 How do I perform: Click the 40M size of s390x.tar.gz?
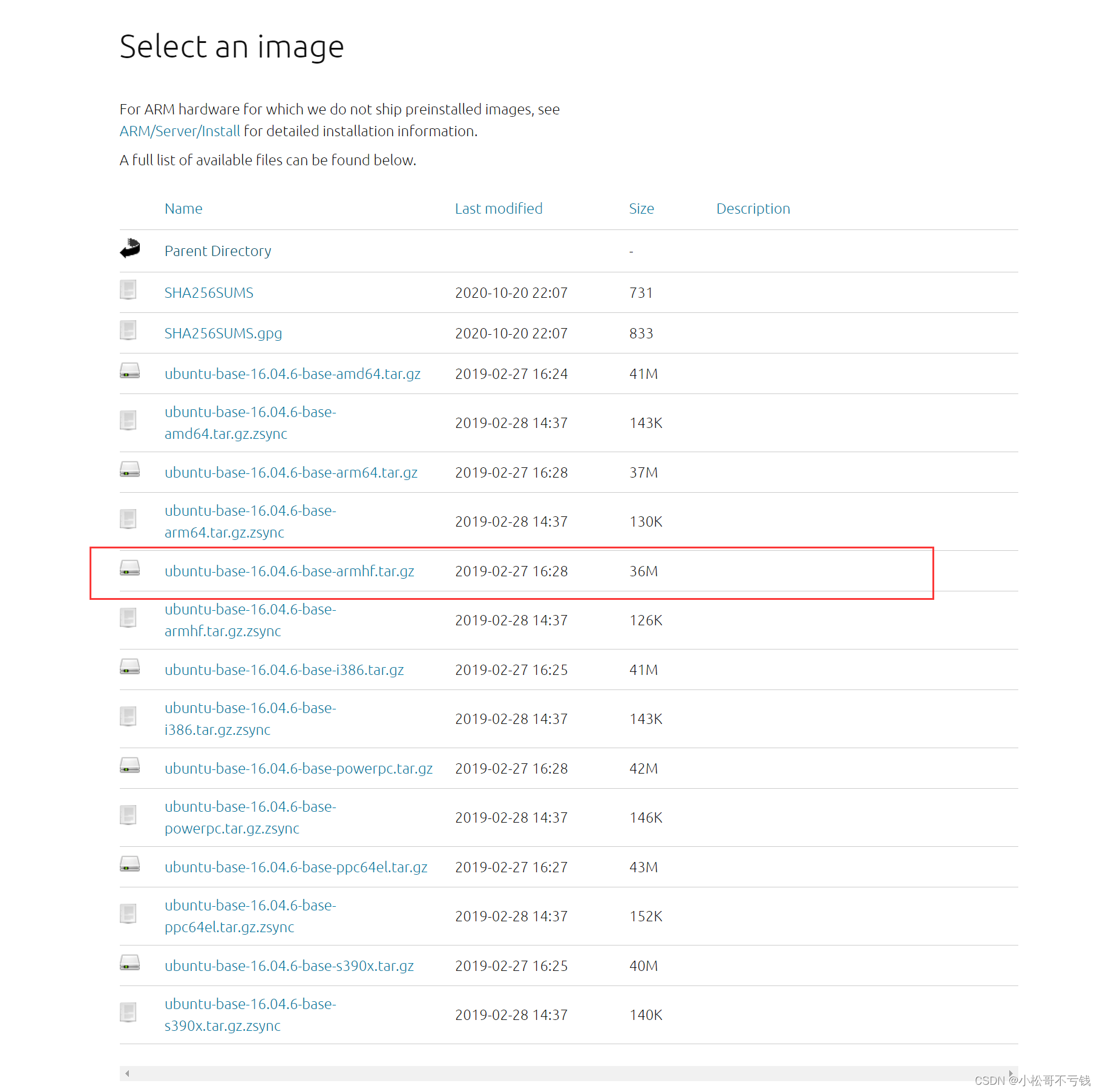[643, 966]
